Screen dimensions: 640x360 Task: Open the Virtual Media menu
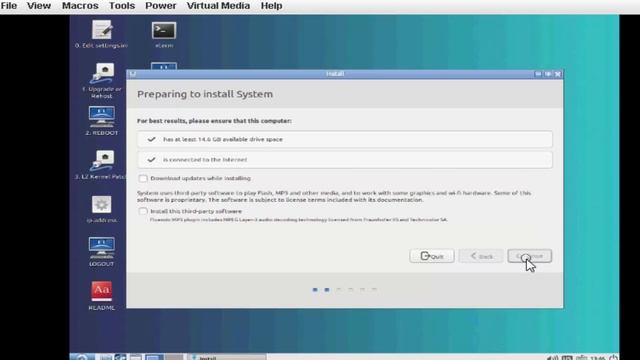point(218,6)
